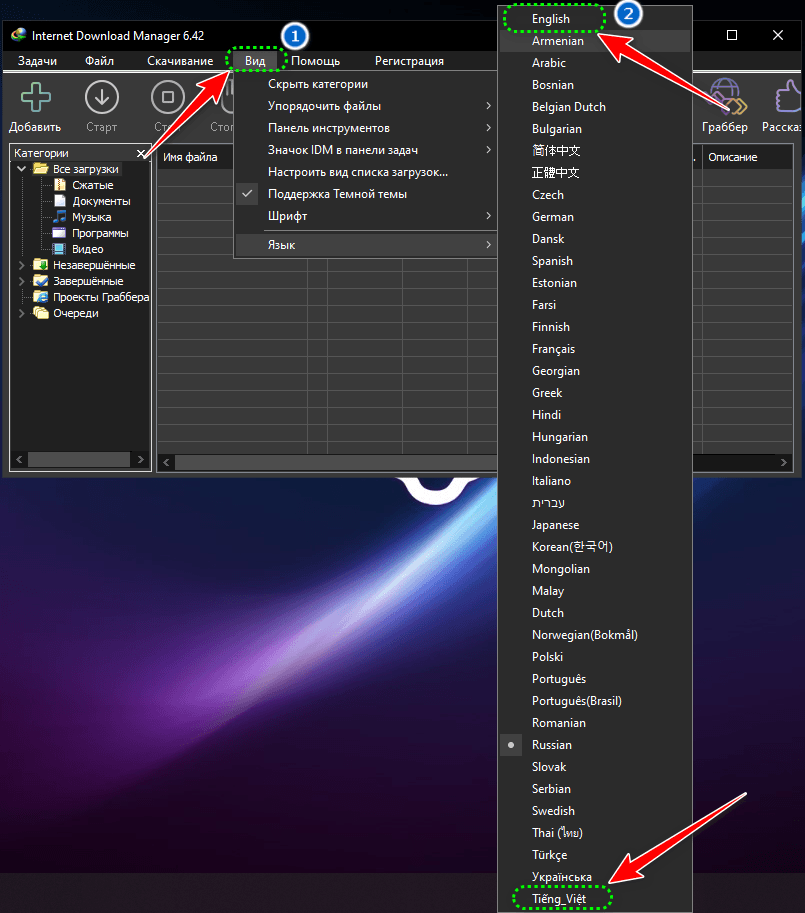Choose Настроить вид списка загрузок
The image size is (805, 913).
tap(366, 172)
